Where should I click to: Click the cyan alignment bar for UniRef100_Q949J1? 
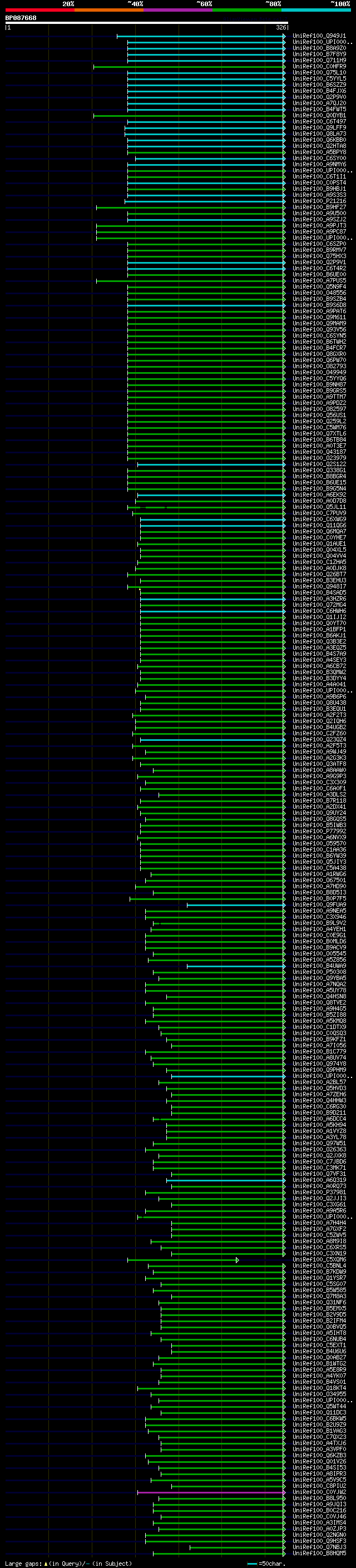click(201, 37)
